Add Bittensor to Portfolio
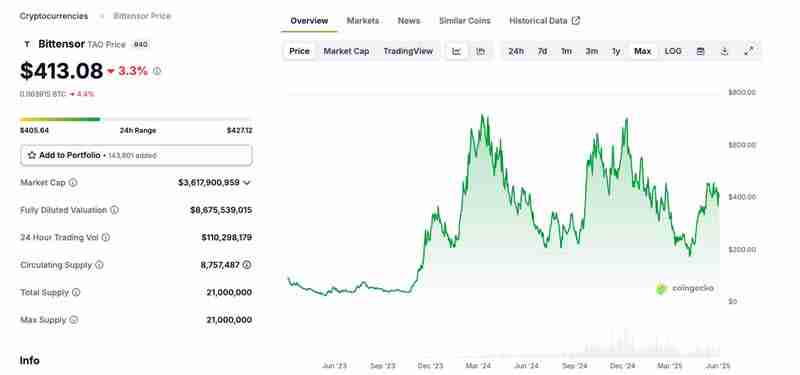This screenshot has height=375, width=800. point(136,155)
